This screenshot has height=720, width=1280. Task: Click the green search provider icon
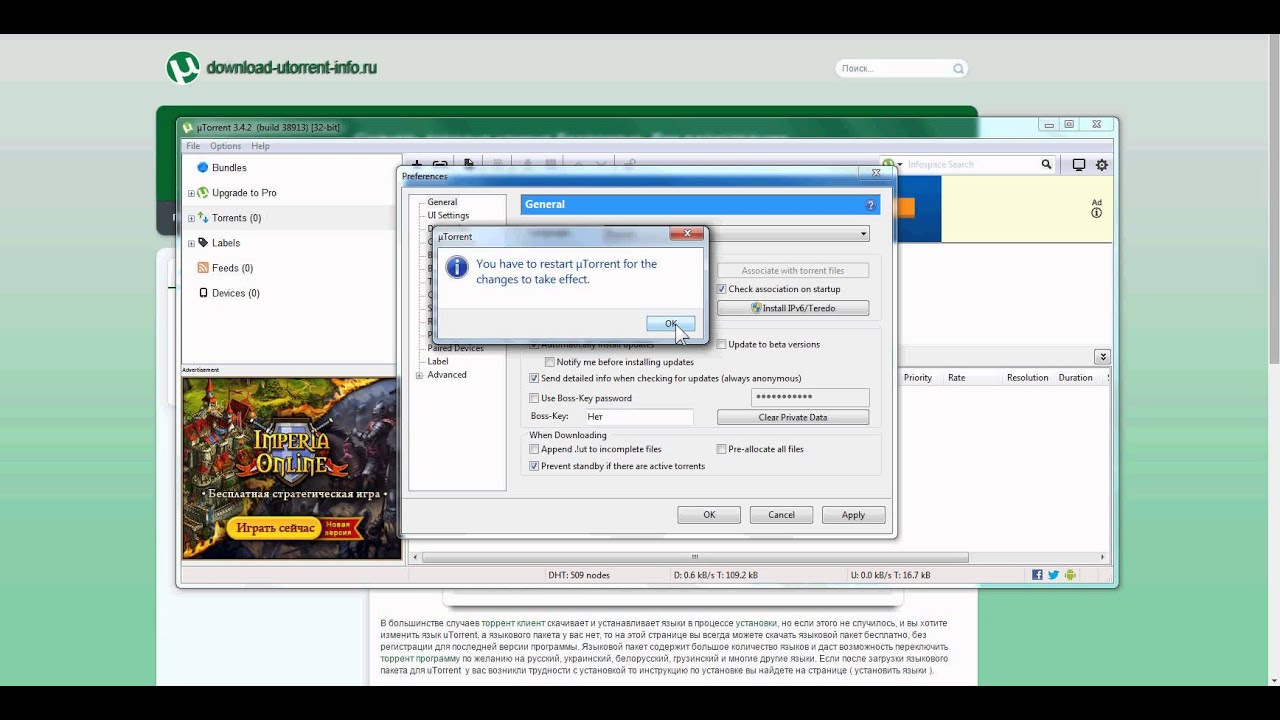pos(887,164)
